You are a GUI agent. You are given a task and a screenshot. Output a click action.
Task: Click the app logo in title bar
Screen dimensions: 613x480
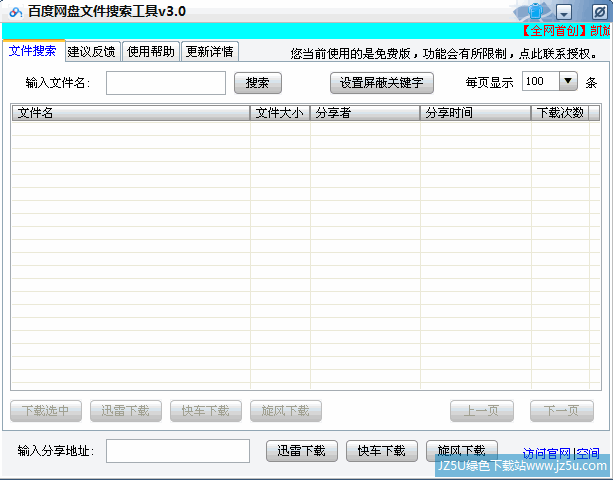(16, 12)
